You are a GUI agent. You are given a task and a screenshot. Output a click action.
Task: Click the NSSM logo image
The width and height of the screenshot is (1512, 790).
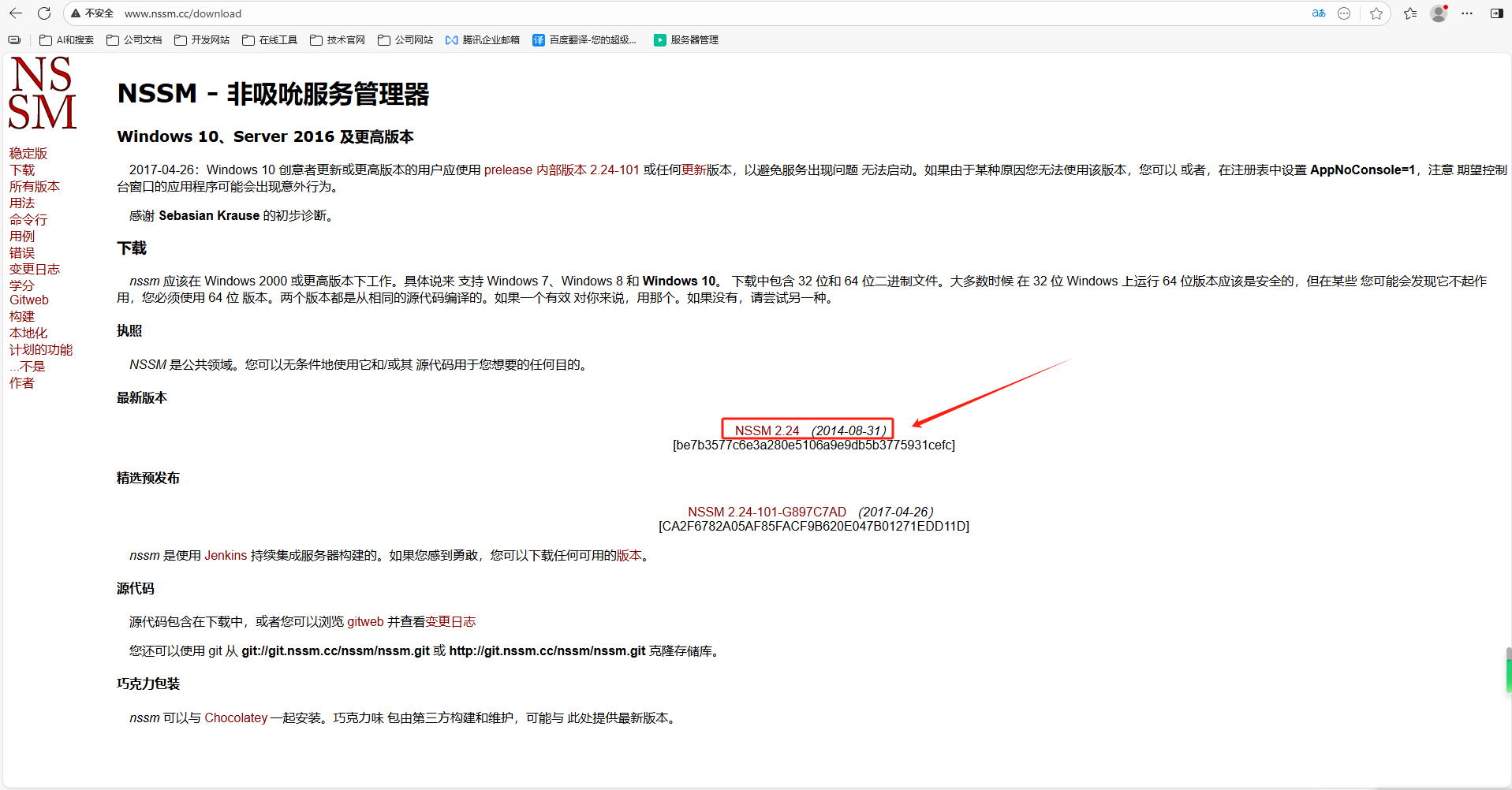tap(42, 92)
